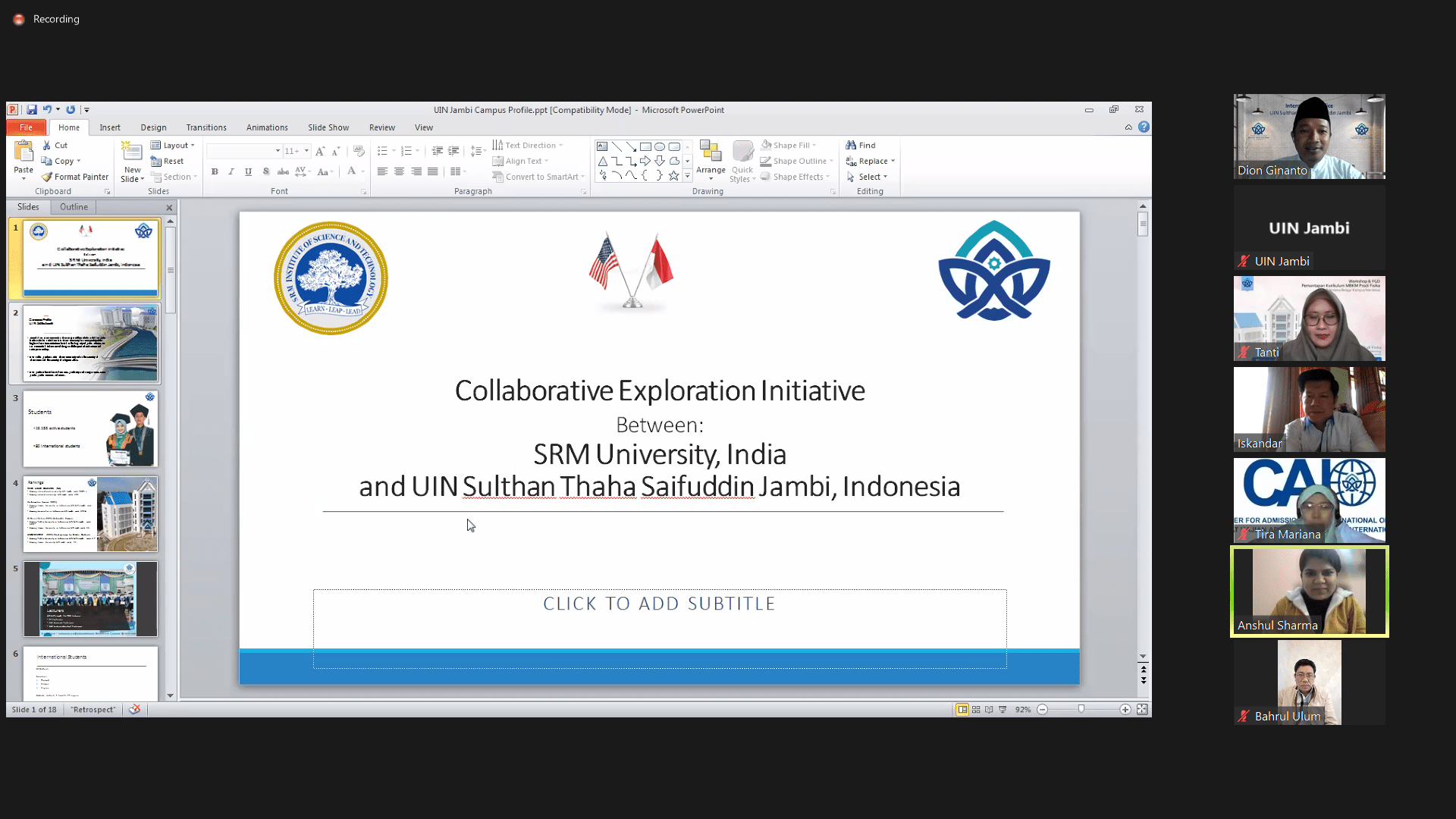Increase font size with grow font icon
Image resolution: width=1456 pixels, height=819 pixels.
tap(320, 151)
